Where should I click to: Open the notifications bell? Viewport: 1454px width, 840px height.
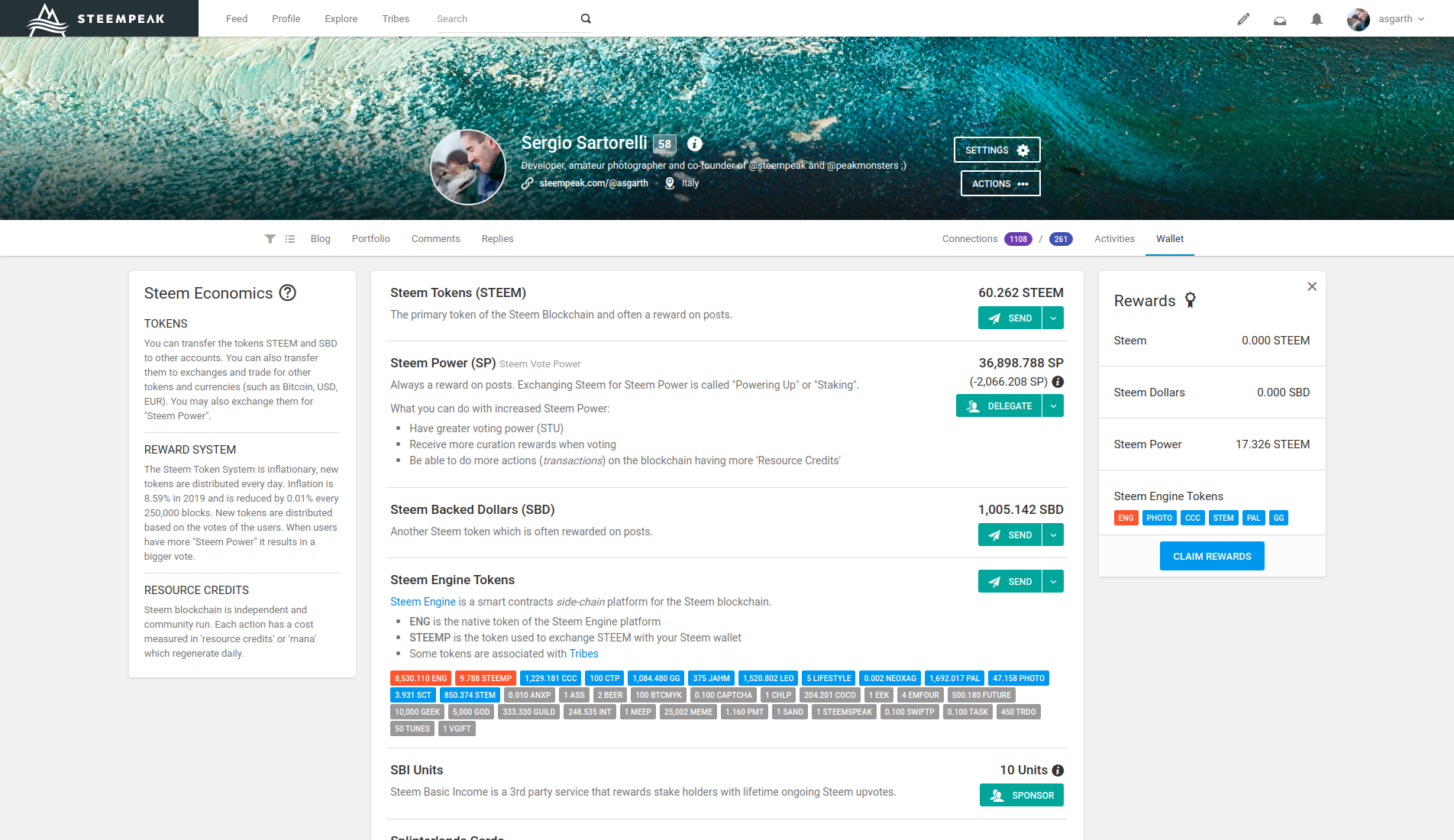click(x=1317, y=19)
